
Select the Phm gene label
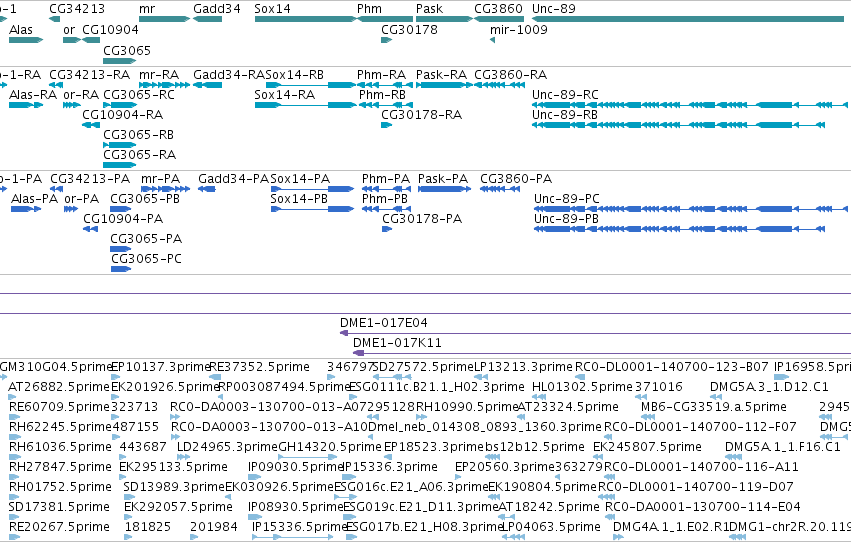coord(369,9)
